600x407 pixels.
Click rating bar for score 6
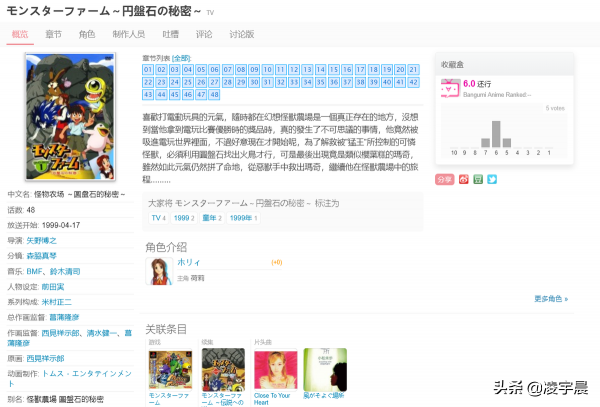pyautogui.click(x=494, y=134)
